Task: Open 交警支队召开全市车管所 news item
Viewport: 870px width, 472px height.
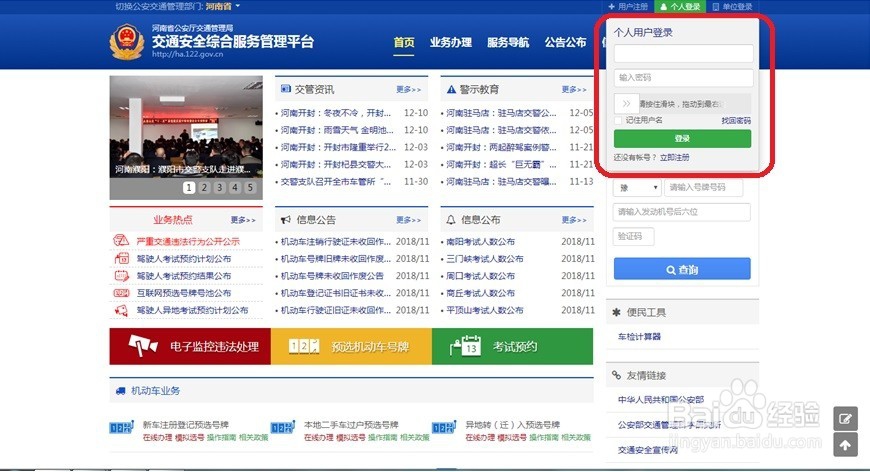Action: pyautogui.click(x=336, y=182)
